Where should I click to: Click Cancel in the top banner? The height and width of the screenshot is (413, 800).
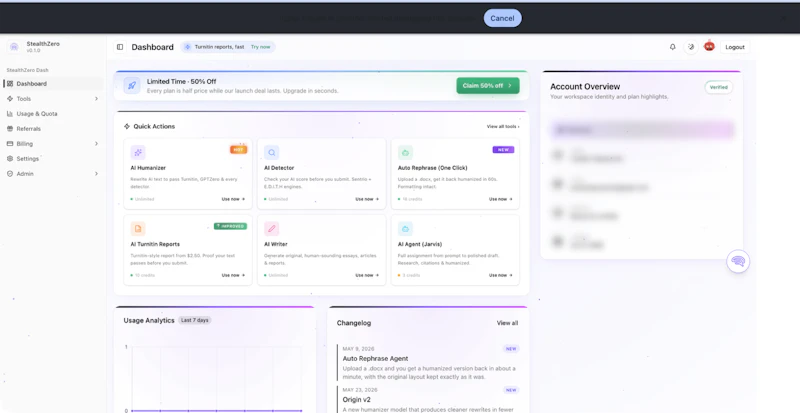click(x=503, y=18)
